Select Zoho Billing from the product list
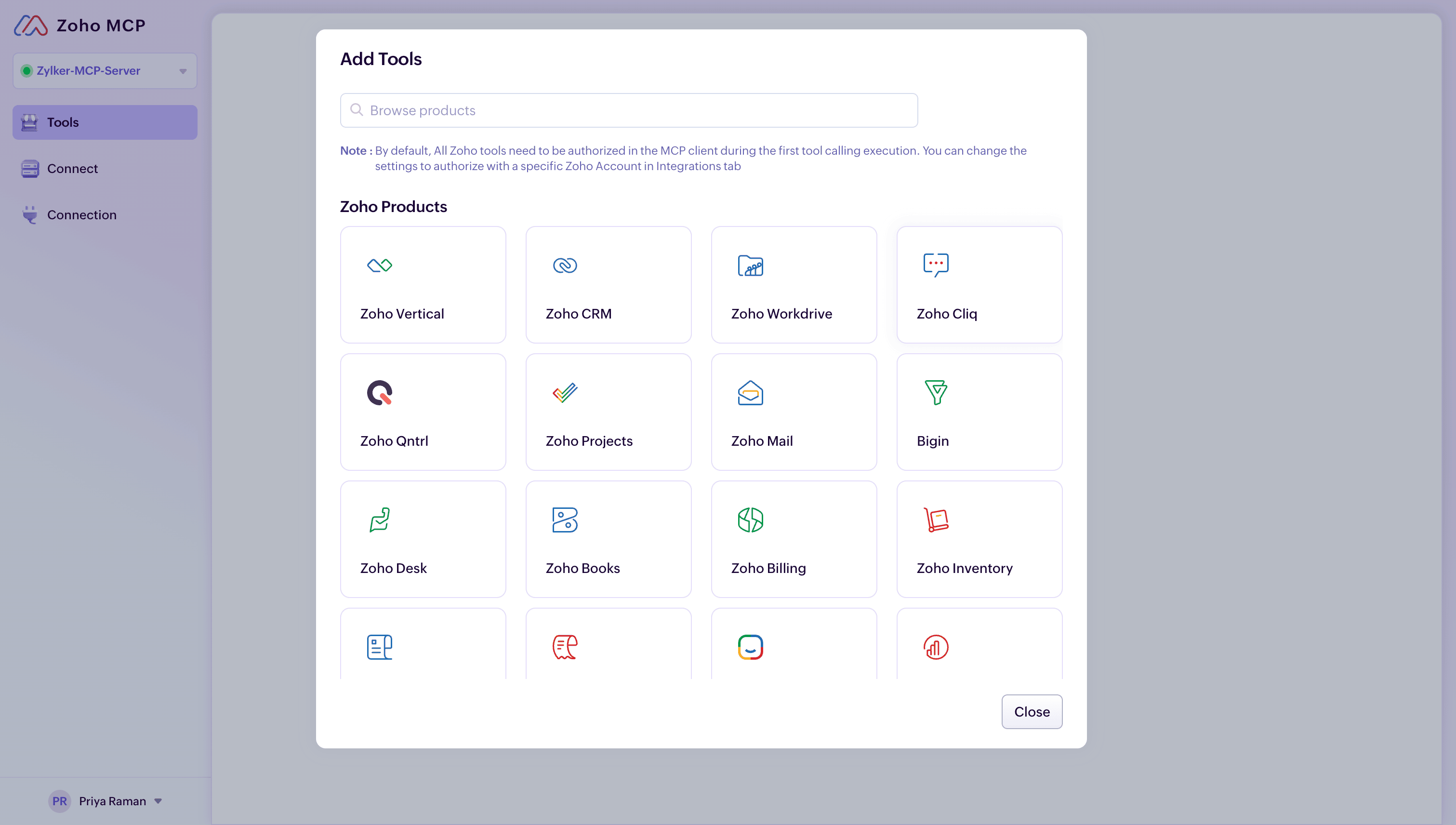This screenshot has width=1456, height=825. (793, 539)
